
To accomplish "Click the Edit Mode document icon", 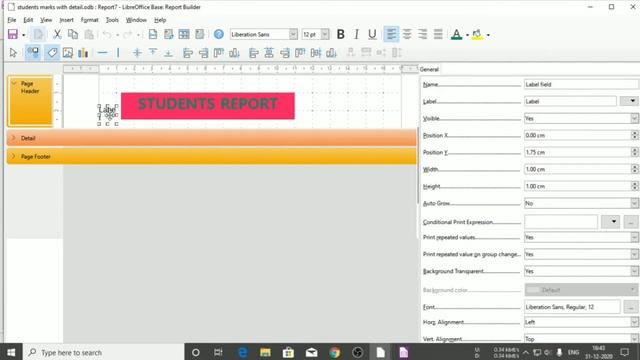I will 38,34.
